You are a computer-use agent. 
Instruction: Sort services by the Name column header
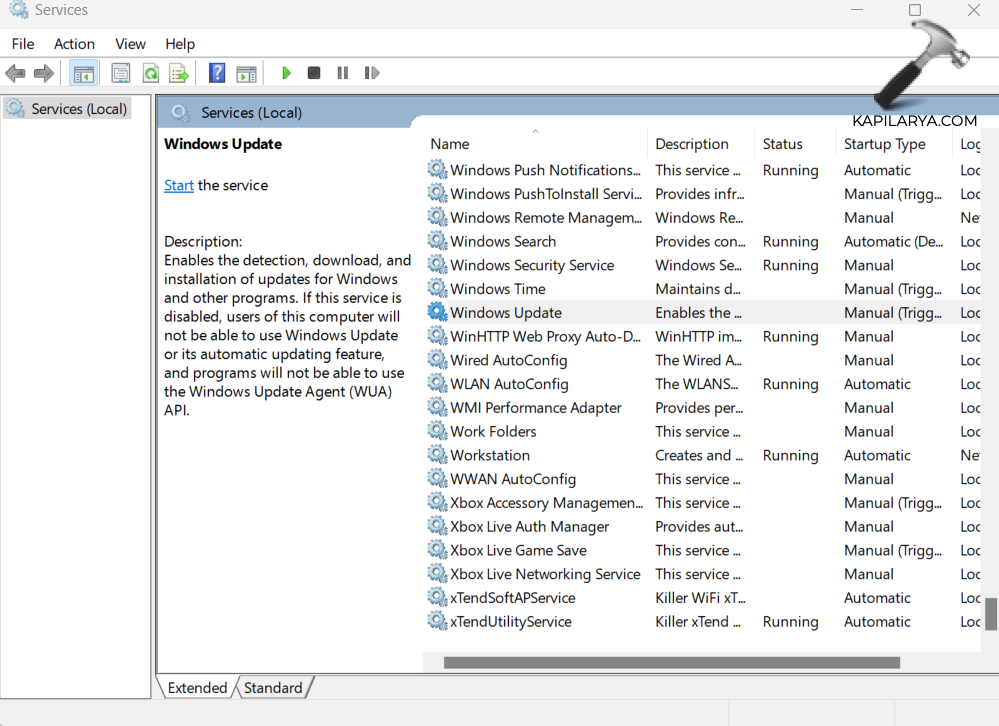pos(450,144)
